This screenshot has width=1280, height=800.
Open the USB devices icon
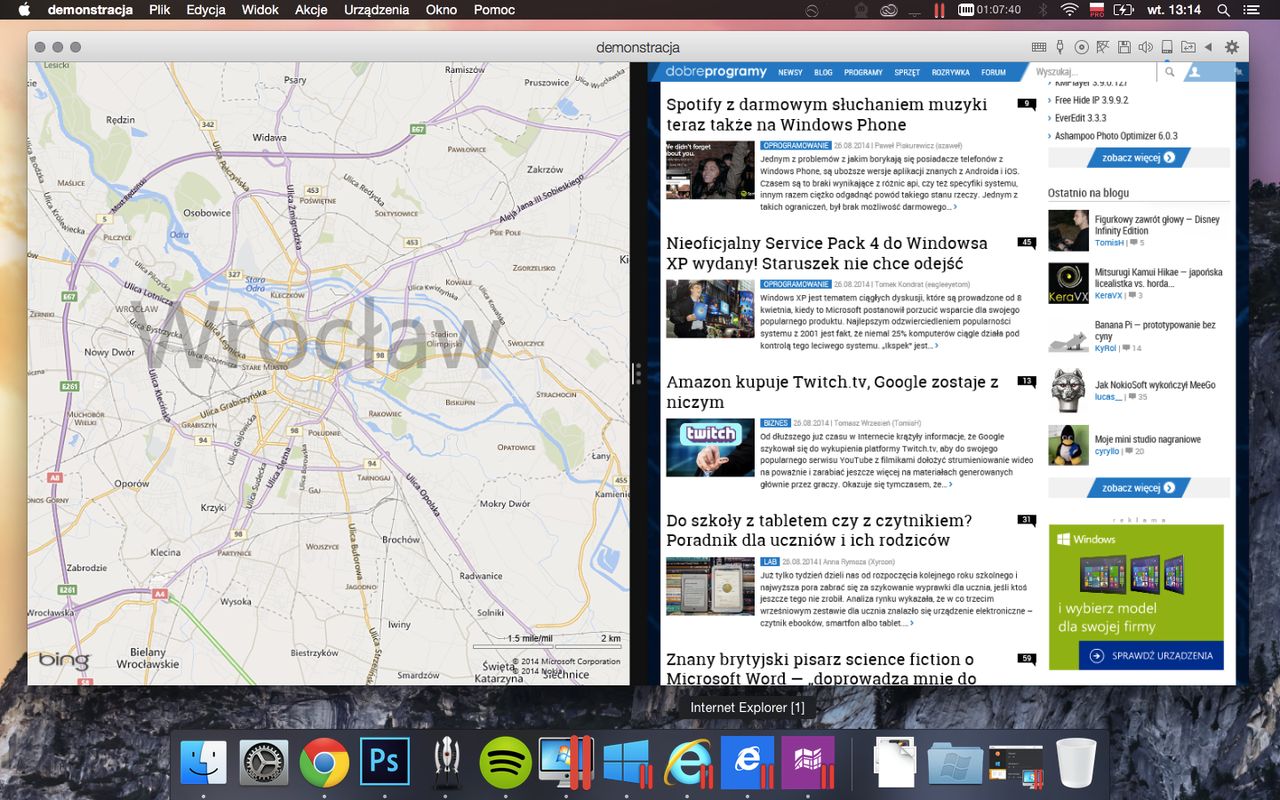pos(1060,47)
